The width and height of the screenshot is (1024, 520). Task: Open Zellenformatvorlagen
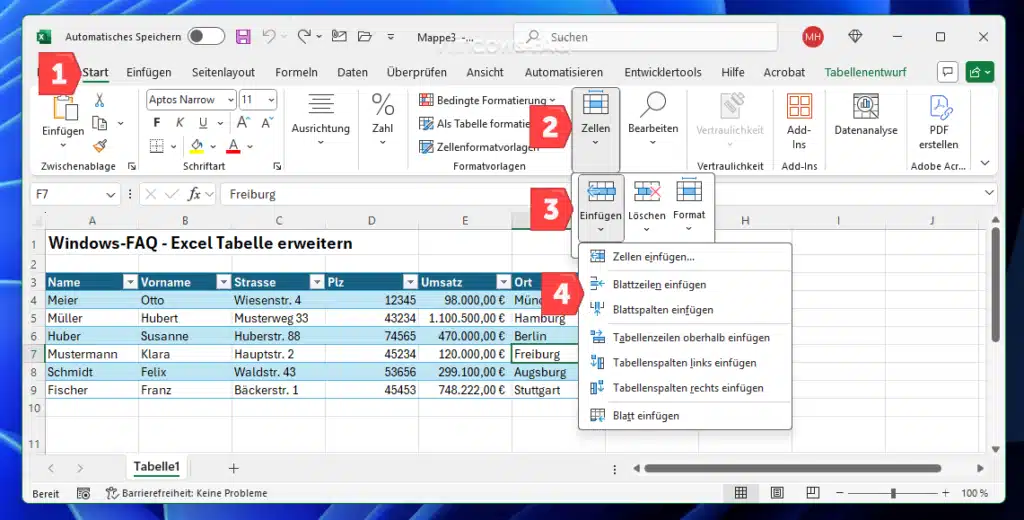[479, 147]
